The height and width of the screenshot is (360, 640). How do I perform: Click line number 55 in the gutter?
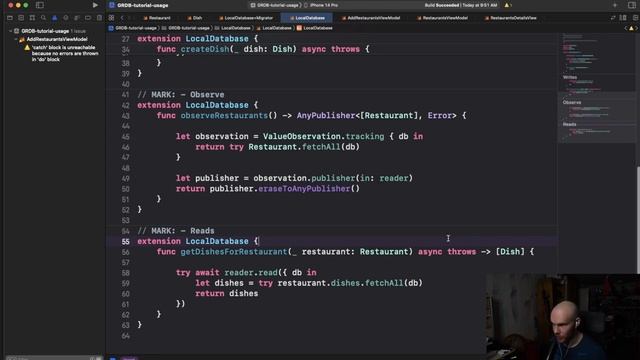pyautogui.click(x=125, y=242)
